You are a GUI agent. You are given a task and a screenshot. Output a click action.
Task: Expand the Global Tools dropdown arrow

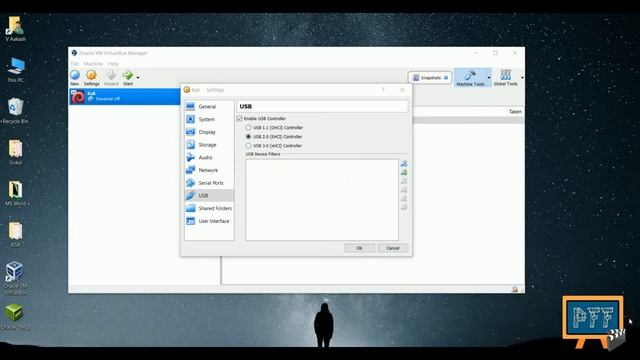click(522, 78)
